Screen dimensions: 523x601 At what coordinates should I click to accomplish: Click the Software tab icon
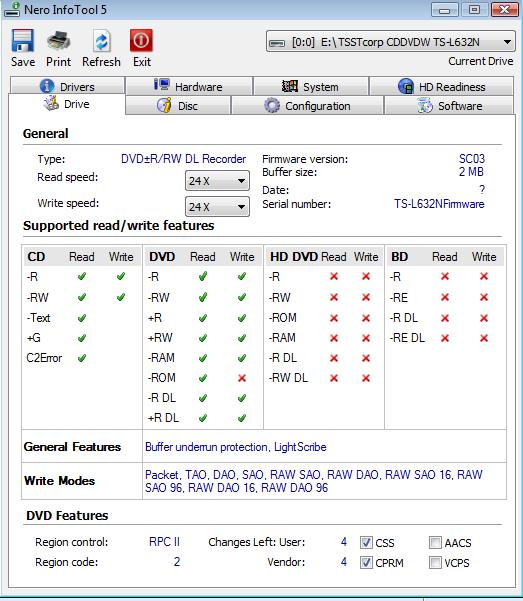[x=424, y=105]
